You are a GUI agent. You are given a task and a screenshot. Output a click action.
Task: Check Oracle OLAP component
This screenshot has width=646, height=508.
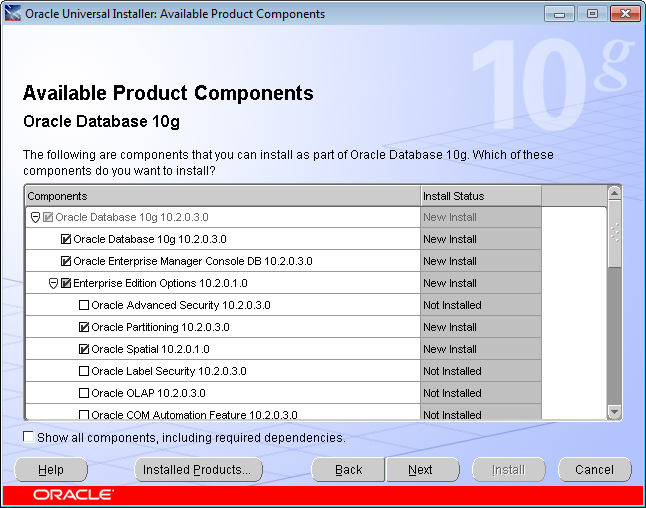[x=84, y=393]
